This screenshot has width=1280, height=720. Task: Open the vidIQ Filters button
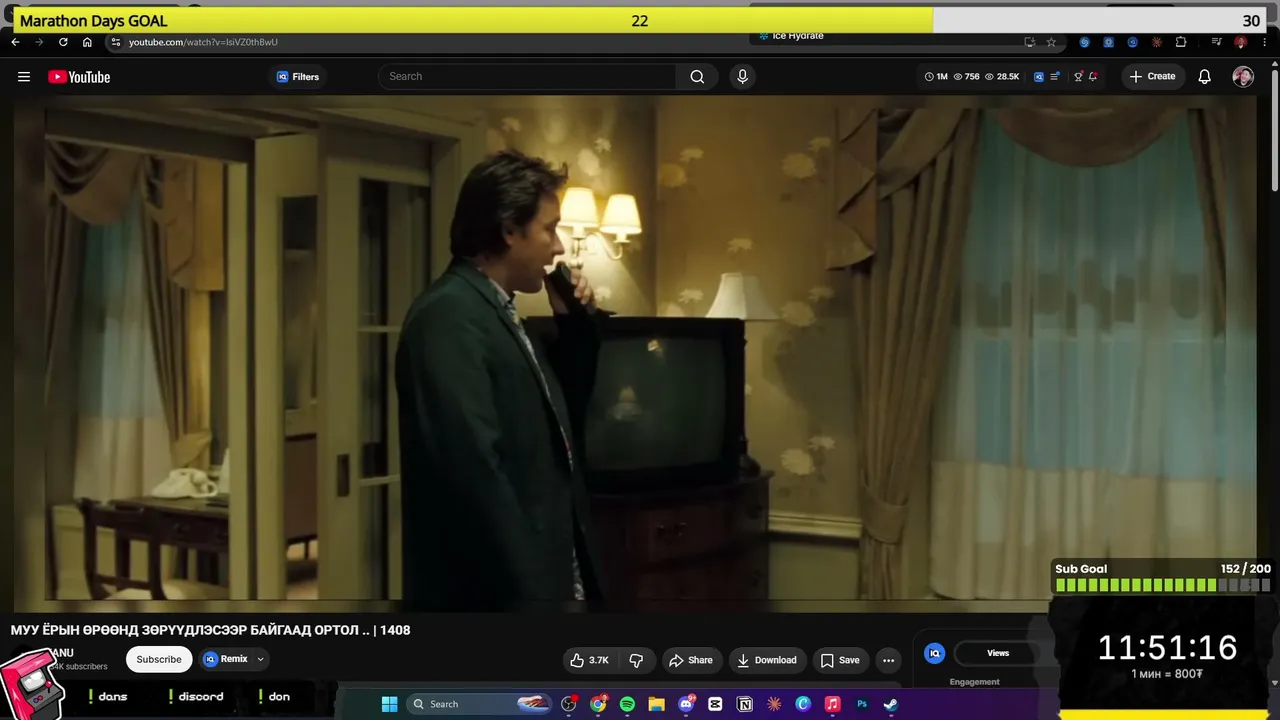[x=298, y=77]
